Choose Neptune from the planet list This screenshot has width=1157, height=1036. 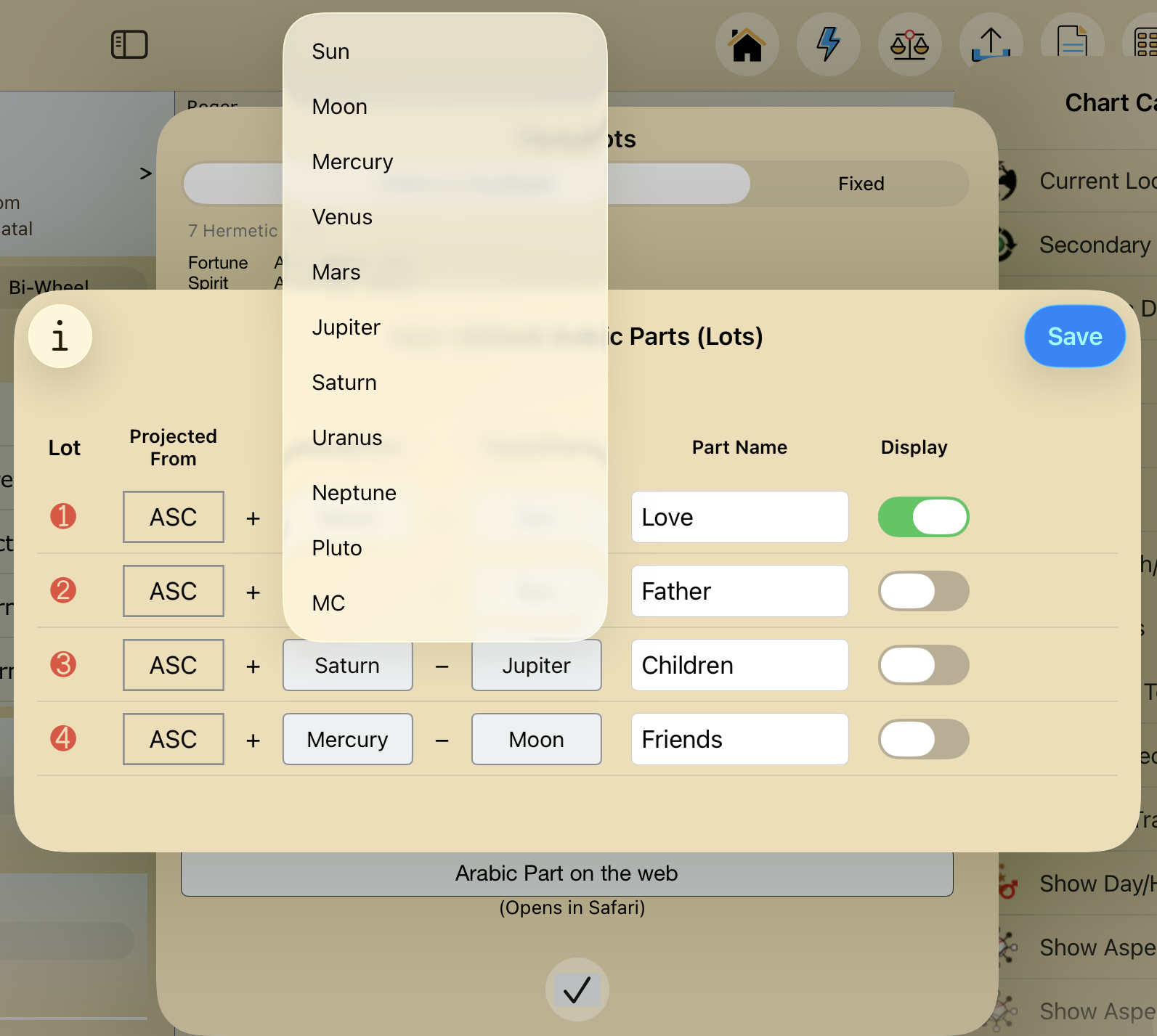click(445, 493)
